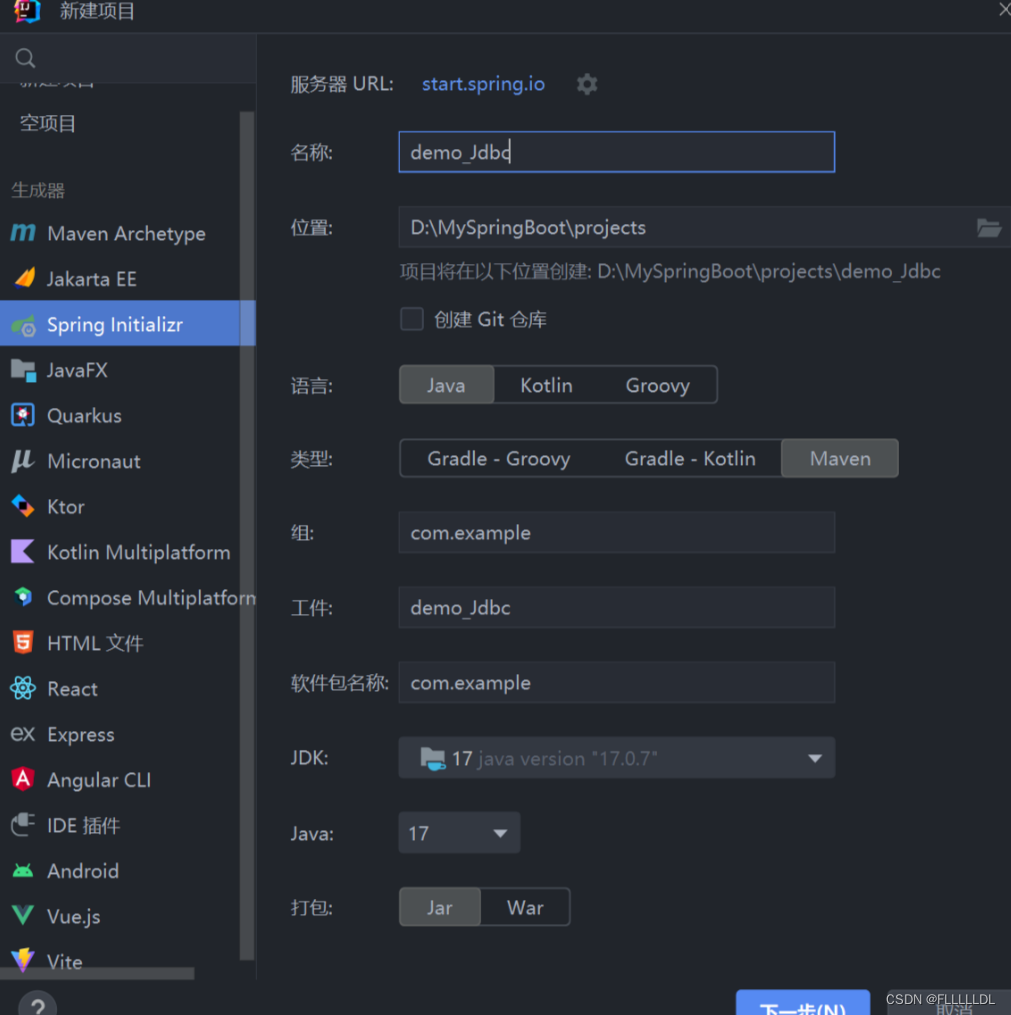The height and width of the screenshot is (1015, 1011).
Task: Select React generator entry
Action: point(72,689)
